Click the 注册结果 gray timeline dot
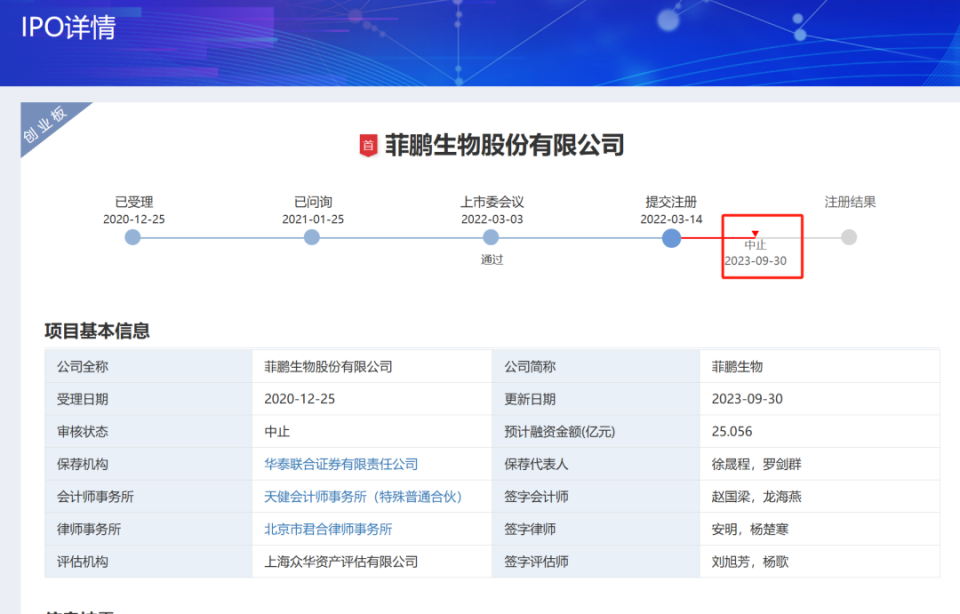The image size is (960, 614). point(848,237)
